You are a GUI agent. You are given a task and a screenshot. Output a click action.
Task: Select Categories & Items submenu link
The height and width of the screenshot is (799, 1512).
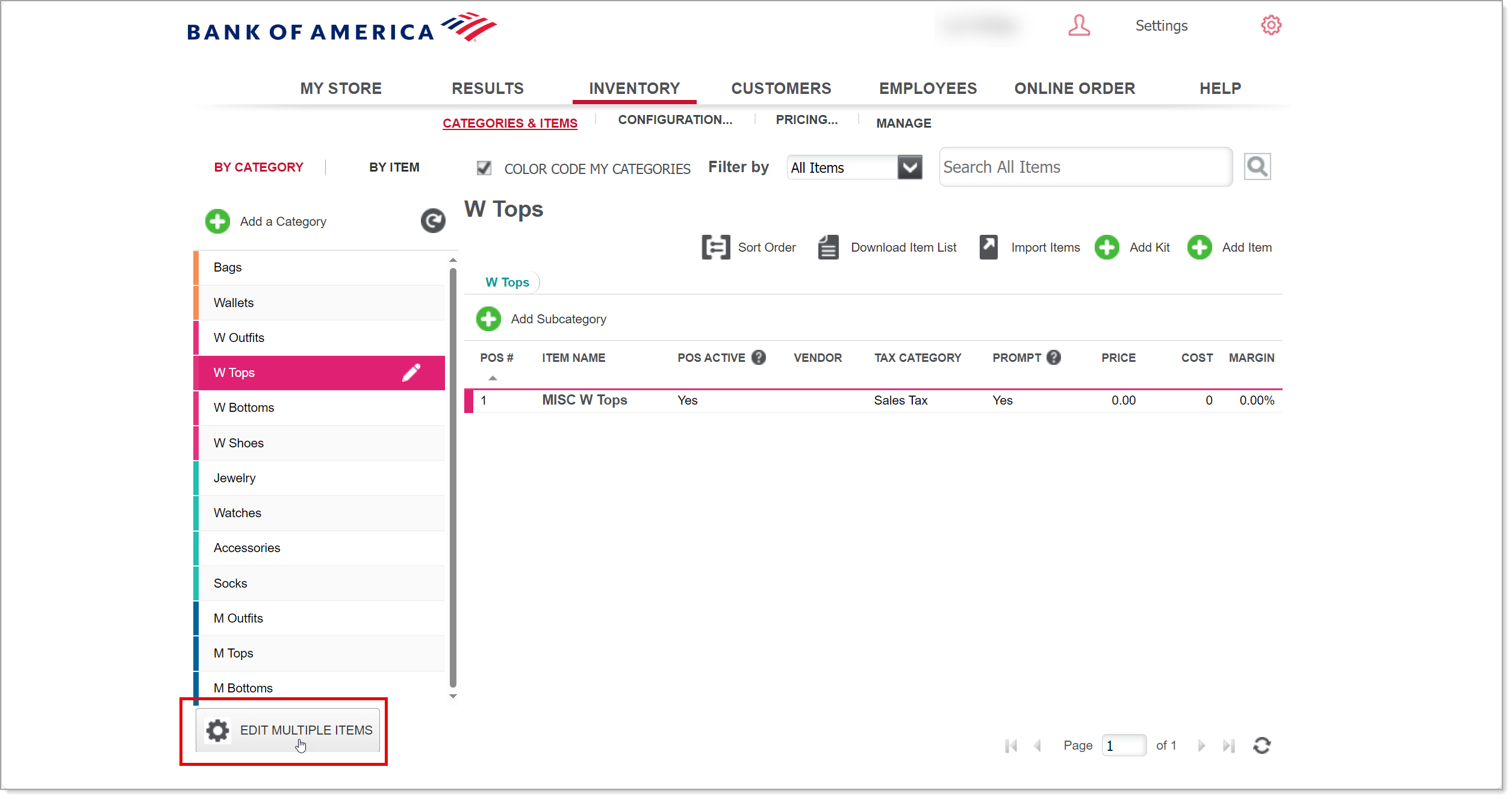point(510,123)
